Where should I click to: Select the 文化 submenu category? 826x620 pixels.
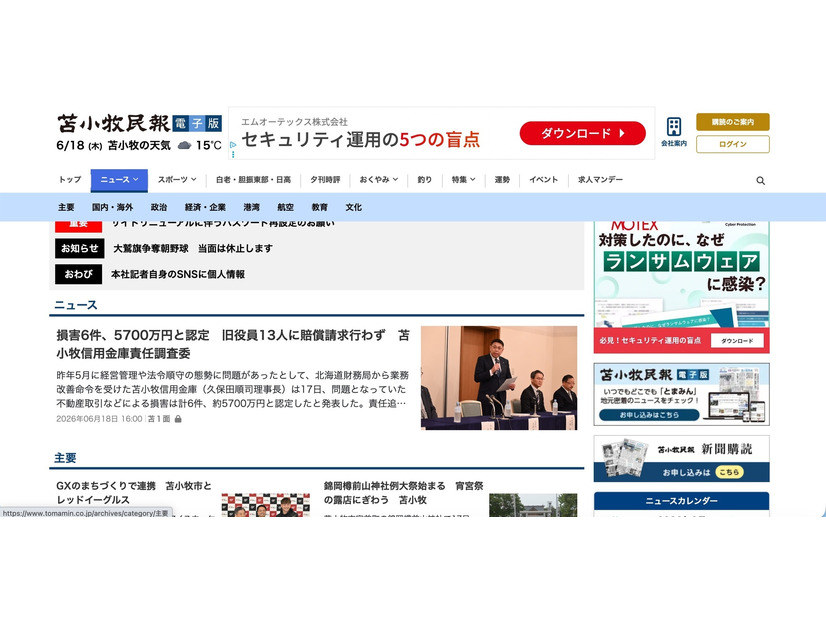[x=353, y=208]
